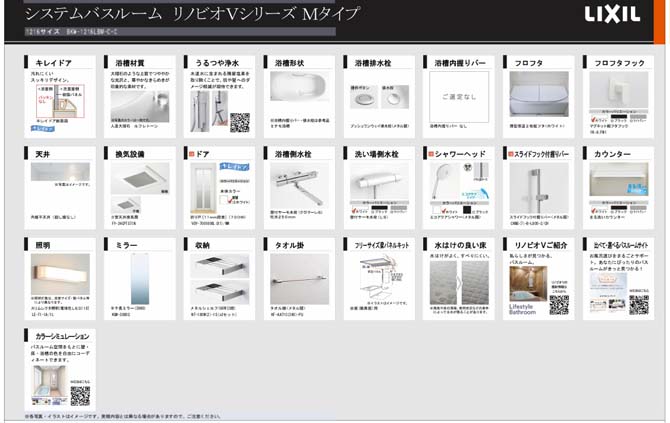This screenshot has width=670, height=423.
Task: Select white checkmark in フロフタフック color variation
Action: click(595, 119)
